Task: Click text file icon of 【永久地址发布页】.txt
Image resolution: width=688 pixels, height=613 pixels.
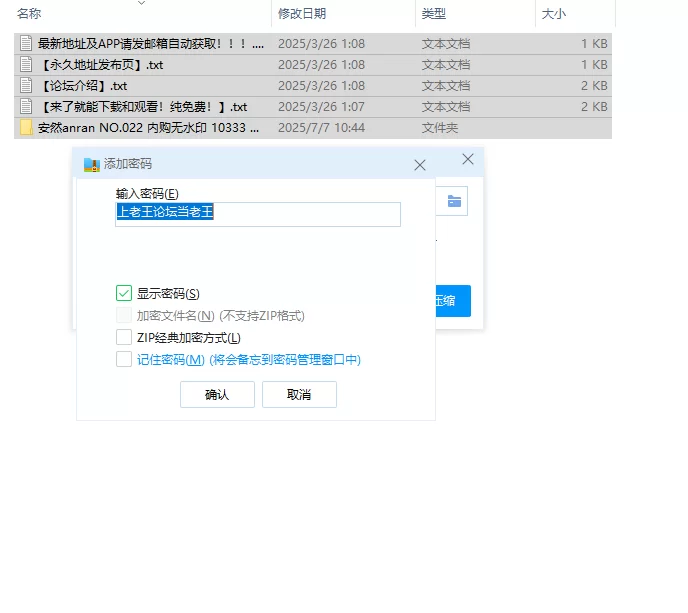Action: [26, 65]
